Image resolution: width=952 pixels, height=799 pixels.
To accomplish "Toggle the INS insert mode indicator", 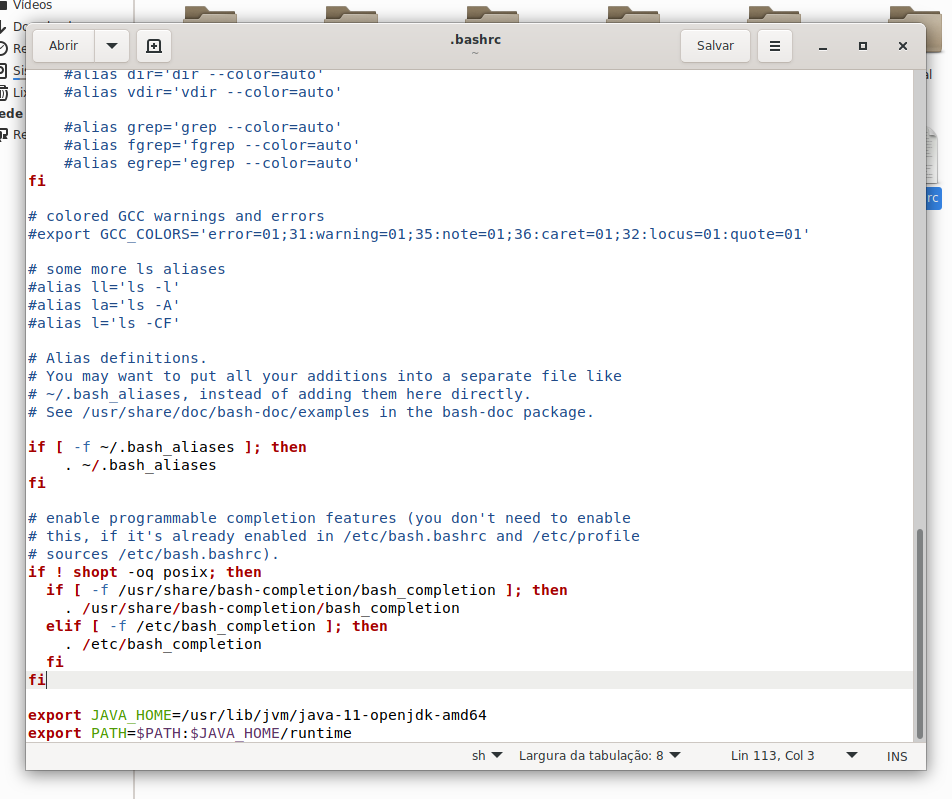I will [x=897, y=756].
